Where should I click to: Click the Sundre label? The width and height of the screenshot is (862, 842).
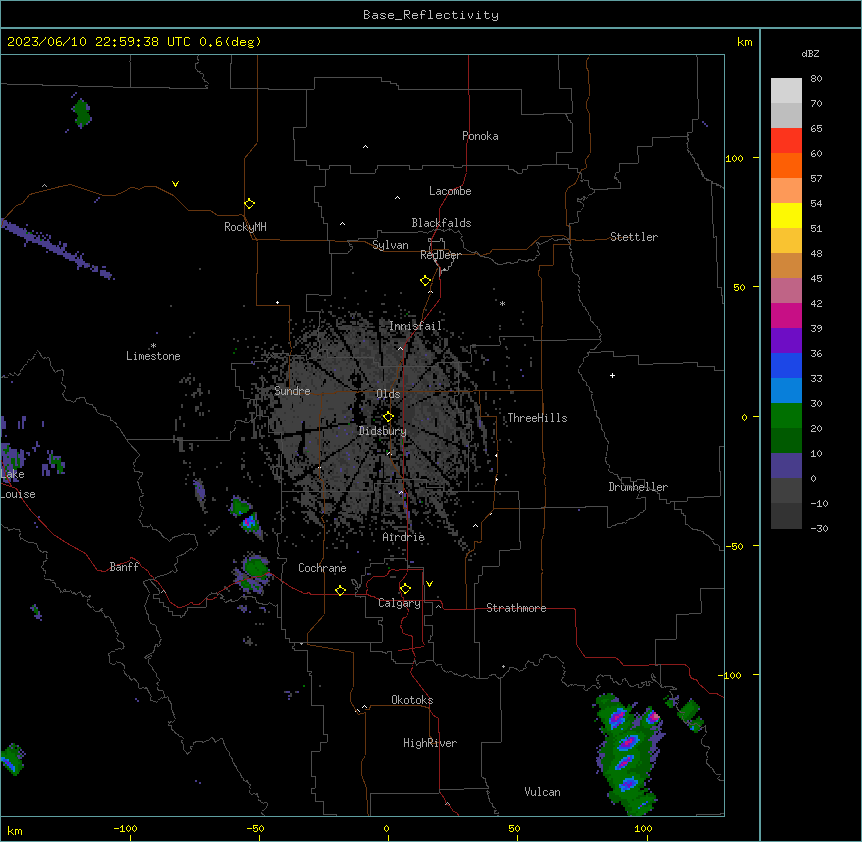pyautogui.click(x=292, y=391)
